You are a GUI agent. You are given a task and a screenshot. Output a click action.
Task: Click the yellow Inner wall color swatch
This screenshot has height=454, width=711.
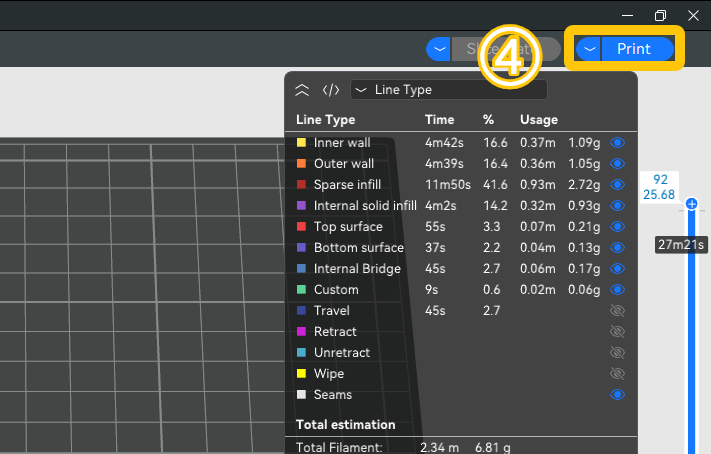pos(301,142)
